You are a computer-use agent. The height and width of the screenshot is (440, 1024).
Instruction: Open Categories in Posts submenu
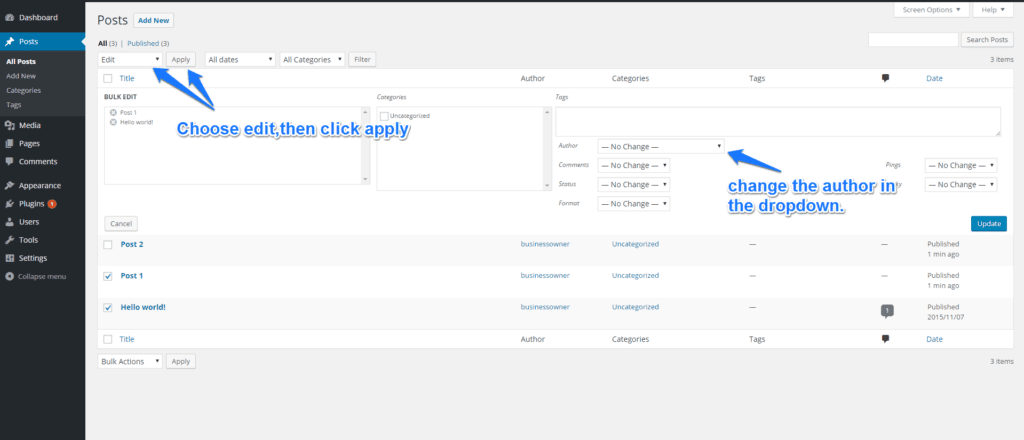point(24,91)
